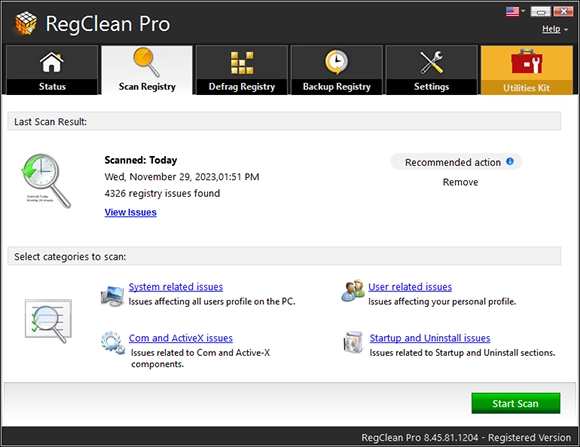Open the Help menu dropdown

click(x=555, y=29)
